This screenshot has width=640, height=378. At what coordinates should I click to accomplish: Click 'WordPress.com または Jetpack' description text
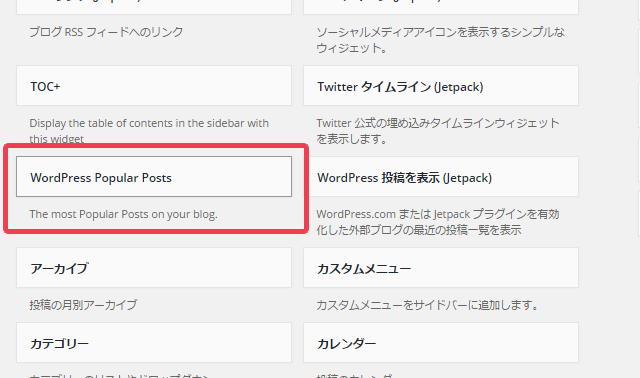pos(438,222)
